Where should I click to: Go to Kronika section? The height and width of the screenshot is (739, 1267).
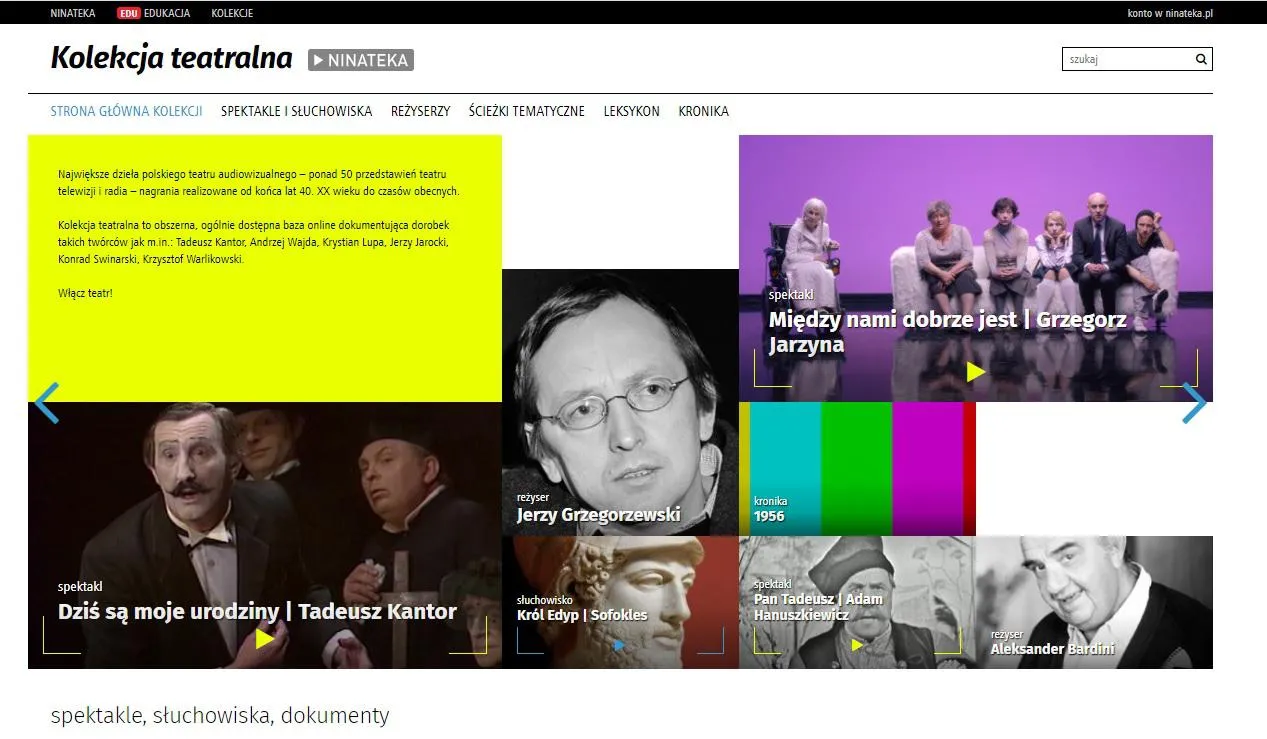pyautogui.click(x=704, y=111)
